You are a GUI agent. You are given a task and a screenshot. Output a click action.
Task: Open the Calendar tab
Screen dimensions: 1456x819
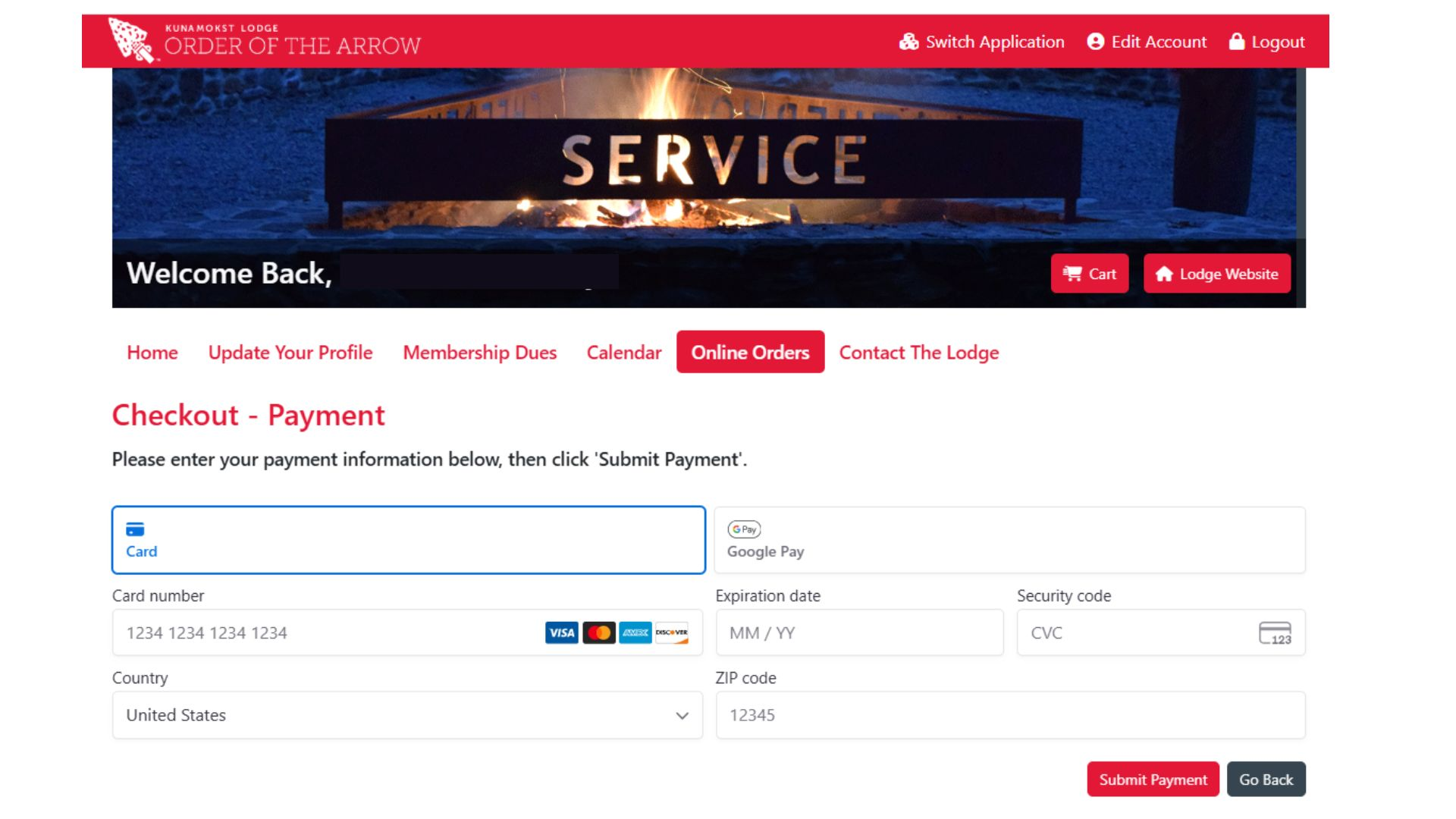pos(623,353)
